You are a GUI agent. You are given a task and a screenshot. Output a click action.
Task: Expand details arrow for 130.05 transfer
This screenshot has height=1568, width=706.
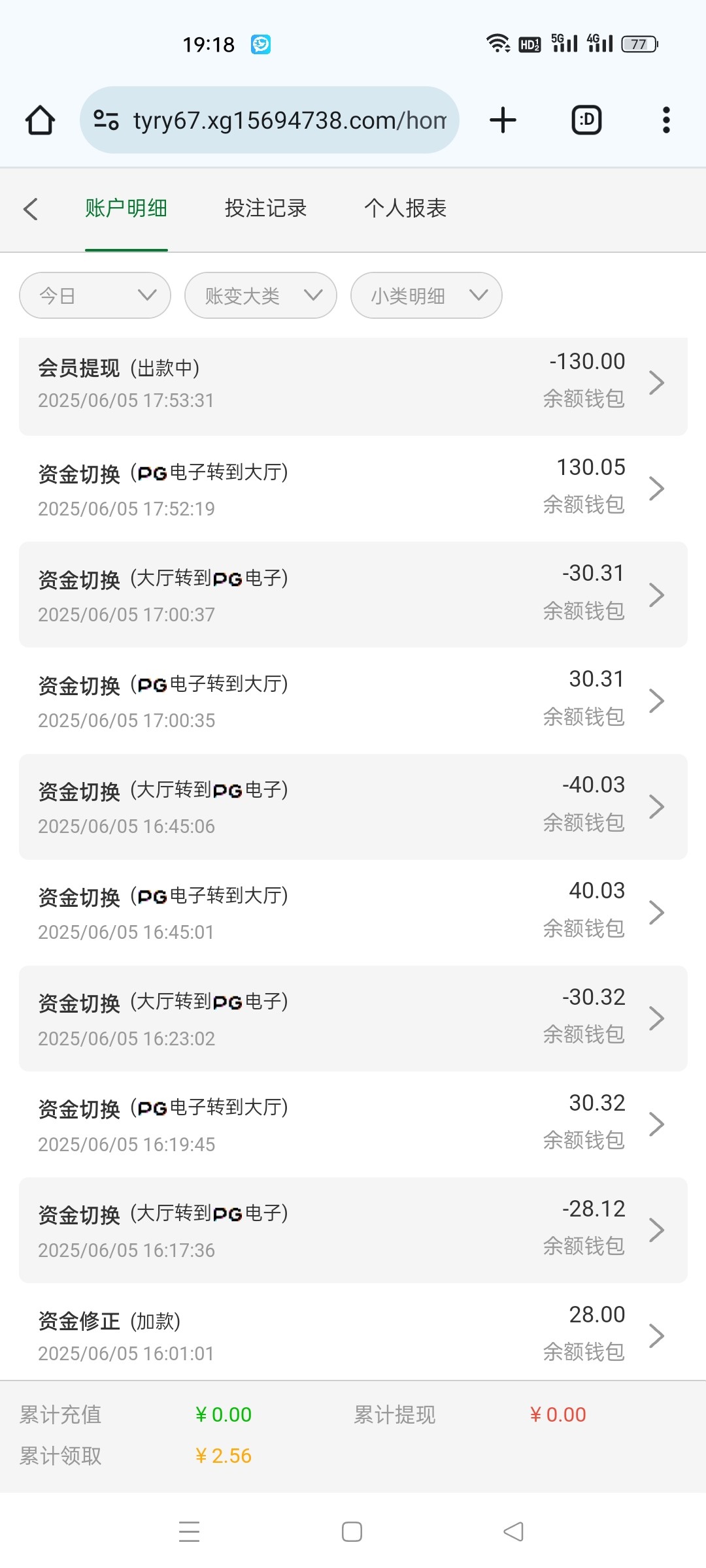pyautogui.click(x=656, y=489)
